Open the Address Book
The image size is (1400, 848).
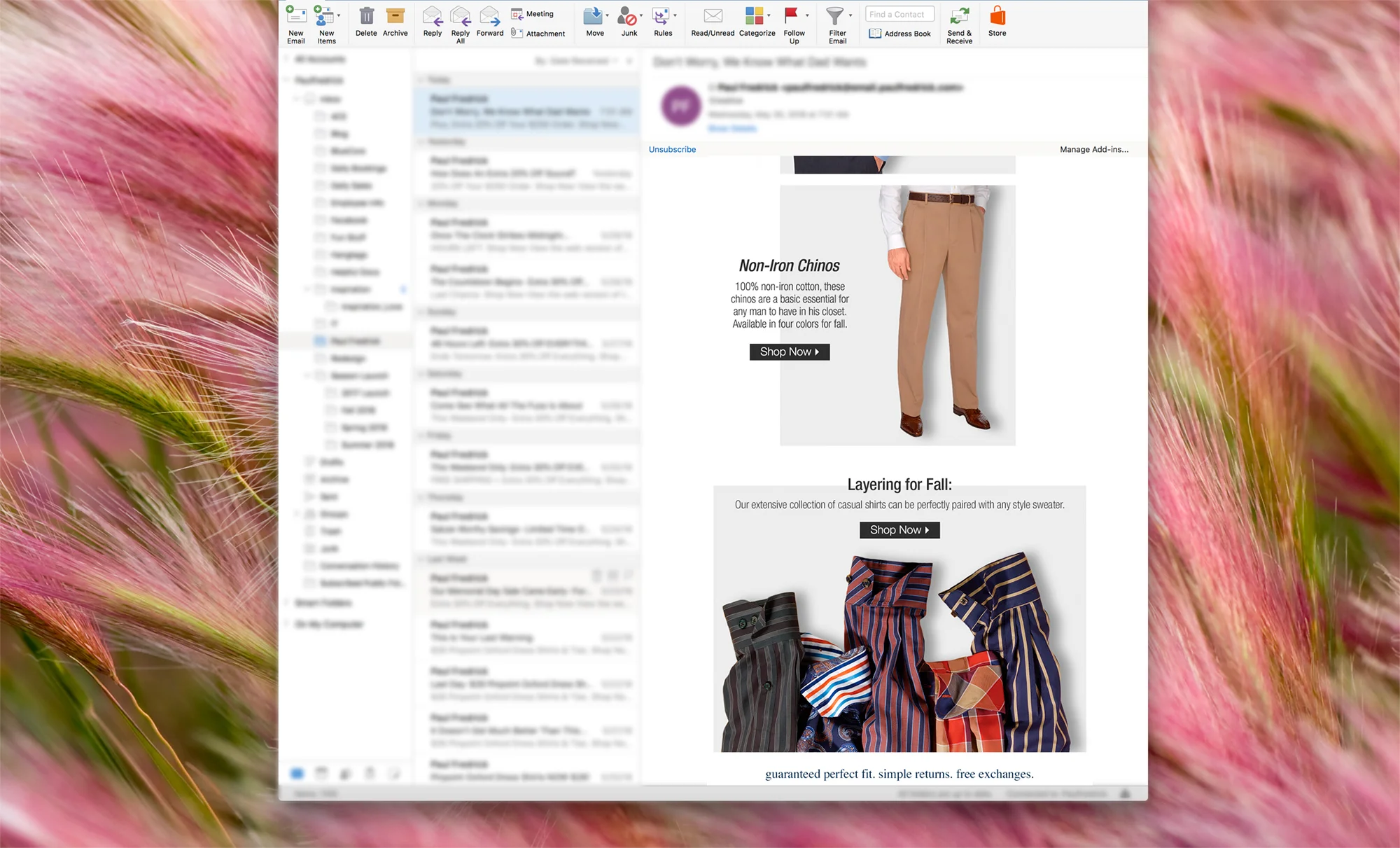[900, 33]
